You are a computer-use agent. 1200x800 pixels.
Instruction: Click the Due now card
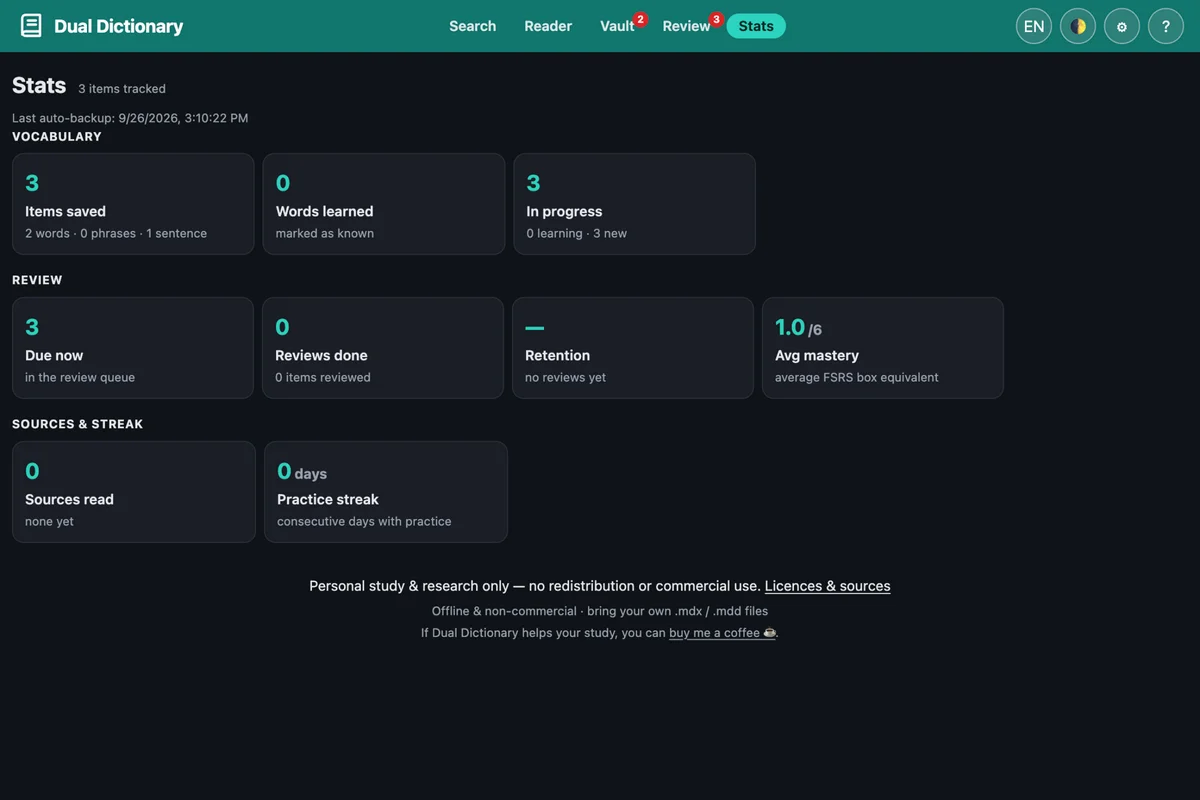133,348
